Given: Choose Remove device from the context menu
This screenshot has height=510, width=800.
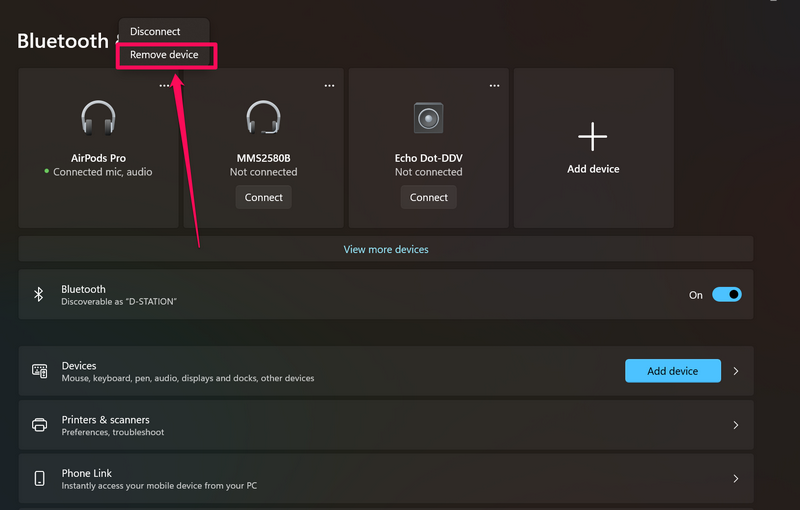Looking at the screenshot, I should point(165,55).
